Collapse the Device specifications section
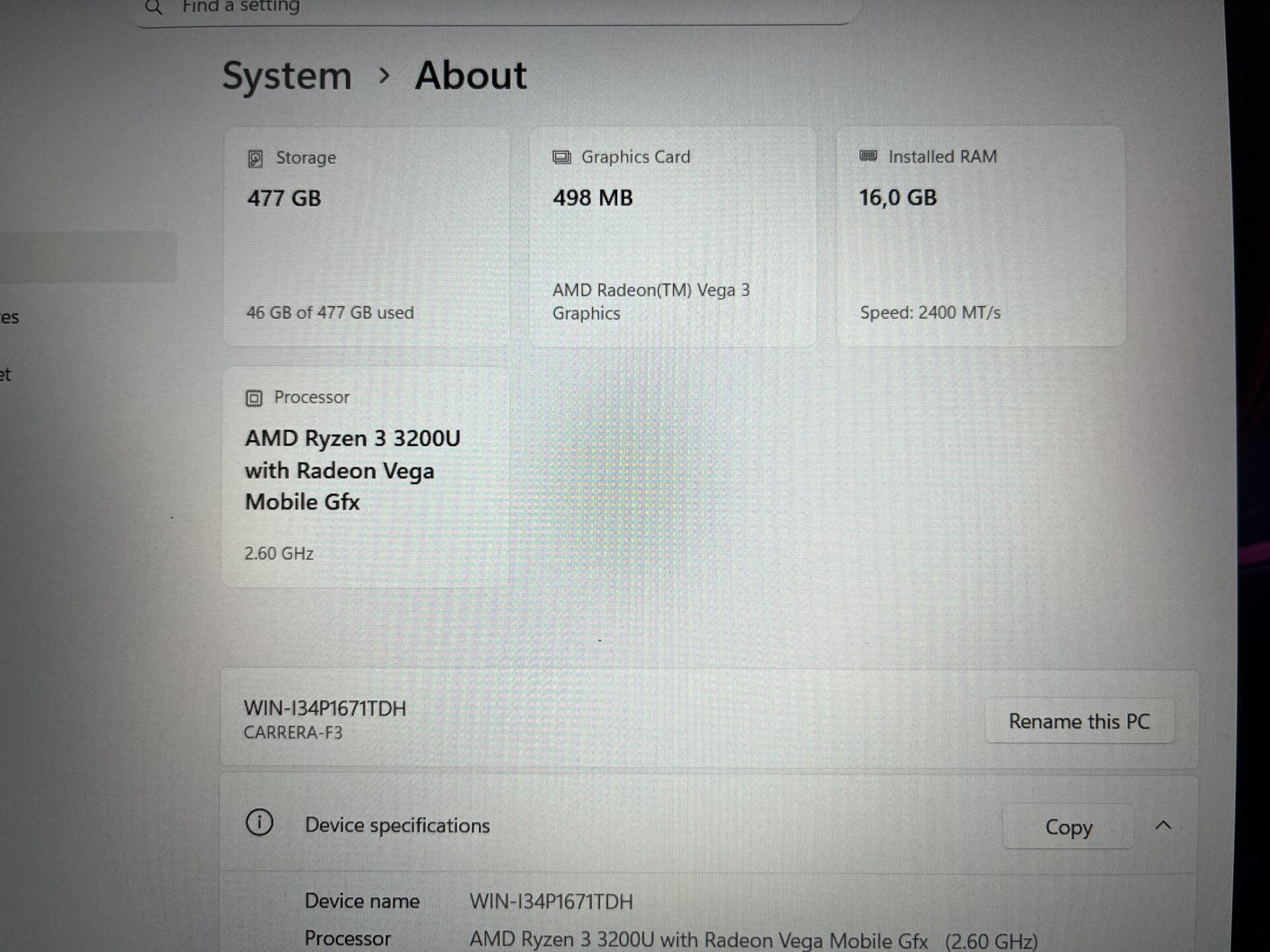Screen dimensions: 1270x952 pyautogui.click(x=1163, y=825)
